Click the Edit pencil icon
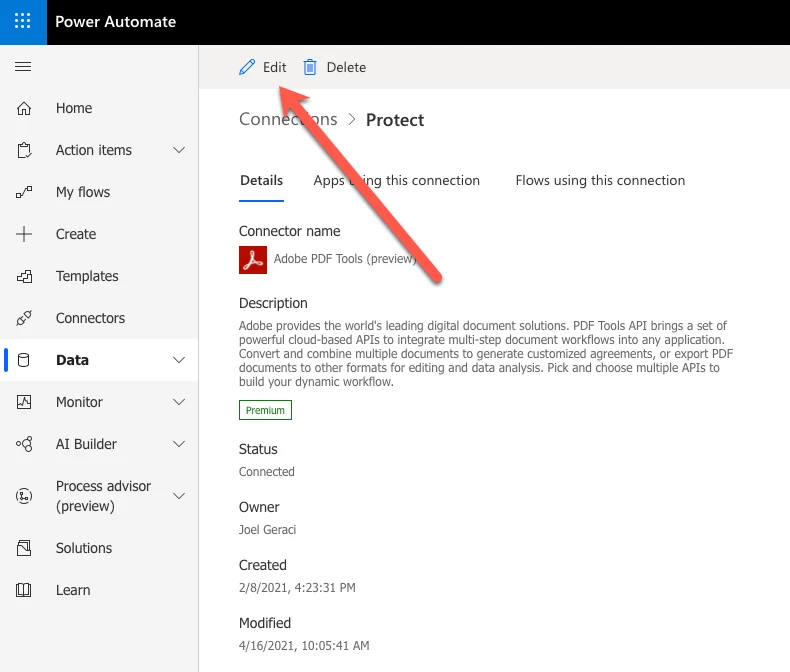Image resolution: width=790 pixels, height=672 pixels. point(247,67)
